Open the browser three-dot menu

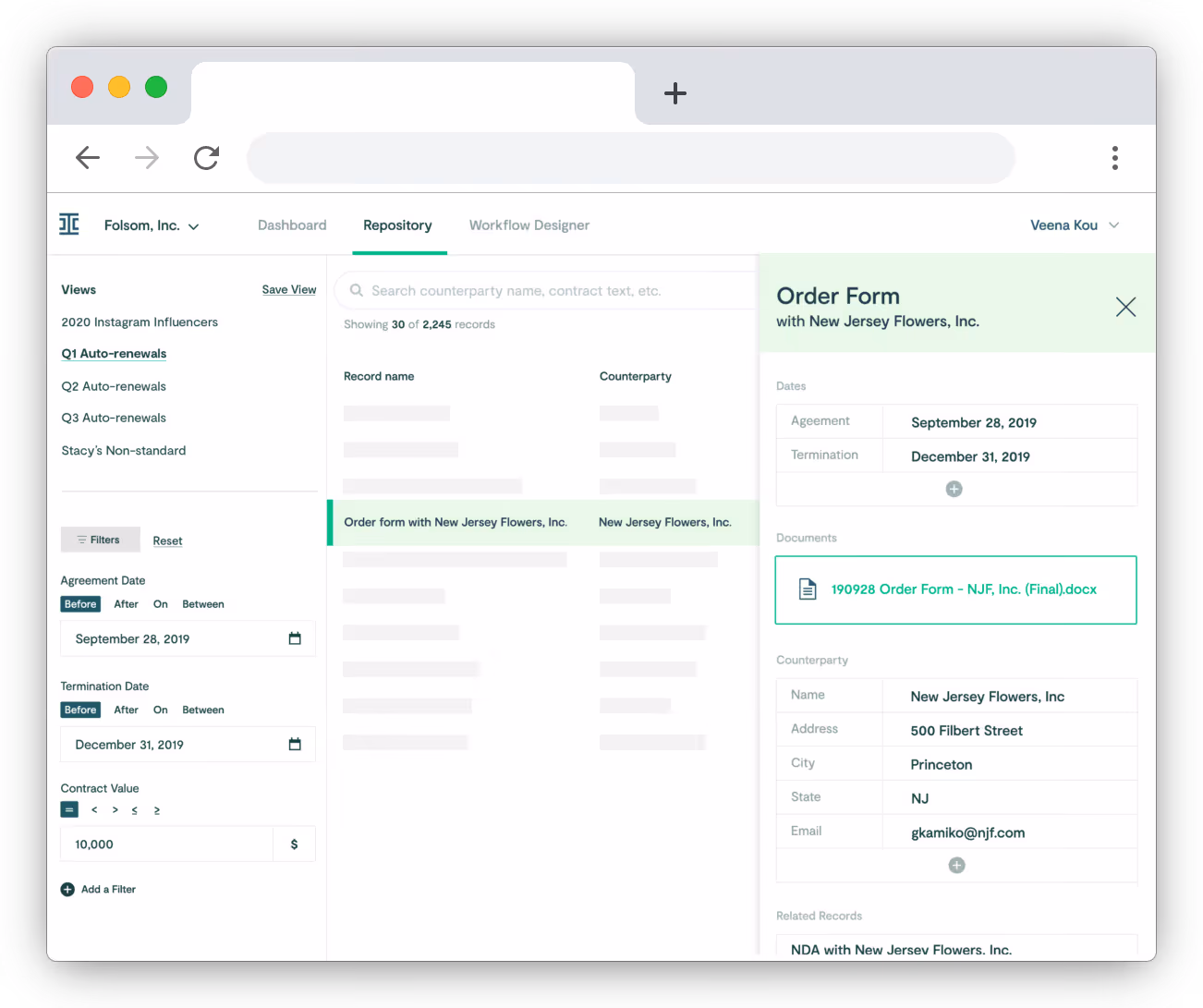[1115, 158]
